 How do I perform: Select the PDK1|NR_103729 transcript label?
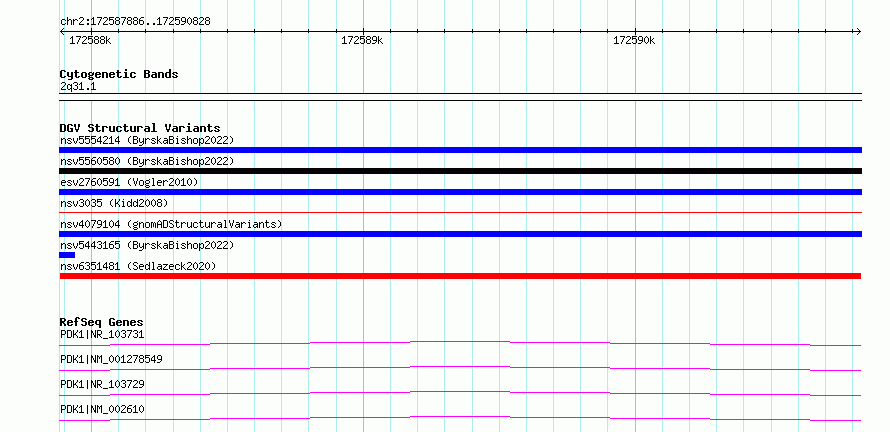coord(102,385)
